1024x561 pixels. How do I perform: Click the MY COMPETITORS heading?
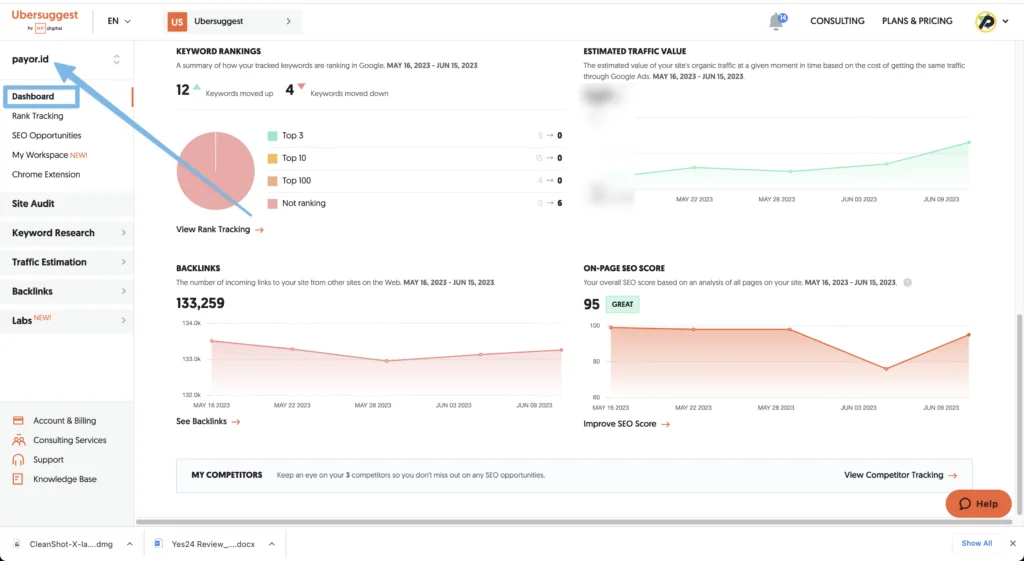click(227, 475)
